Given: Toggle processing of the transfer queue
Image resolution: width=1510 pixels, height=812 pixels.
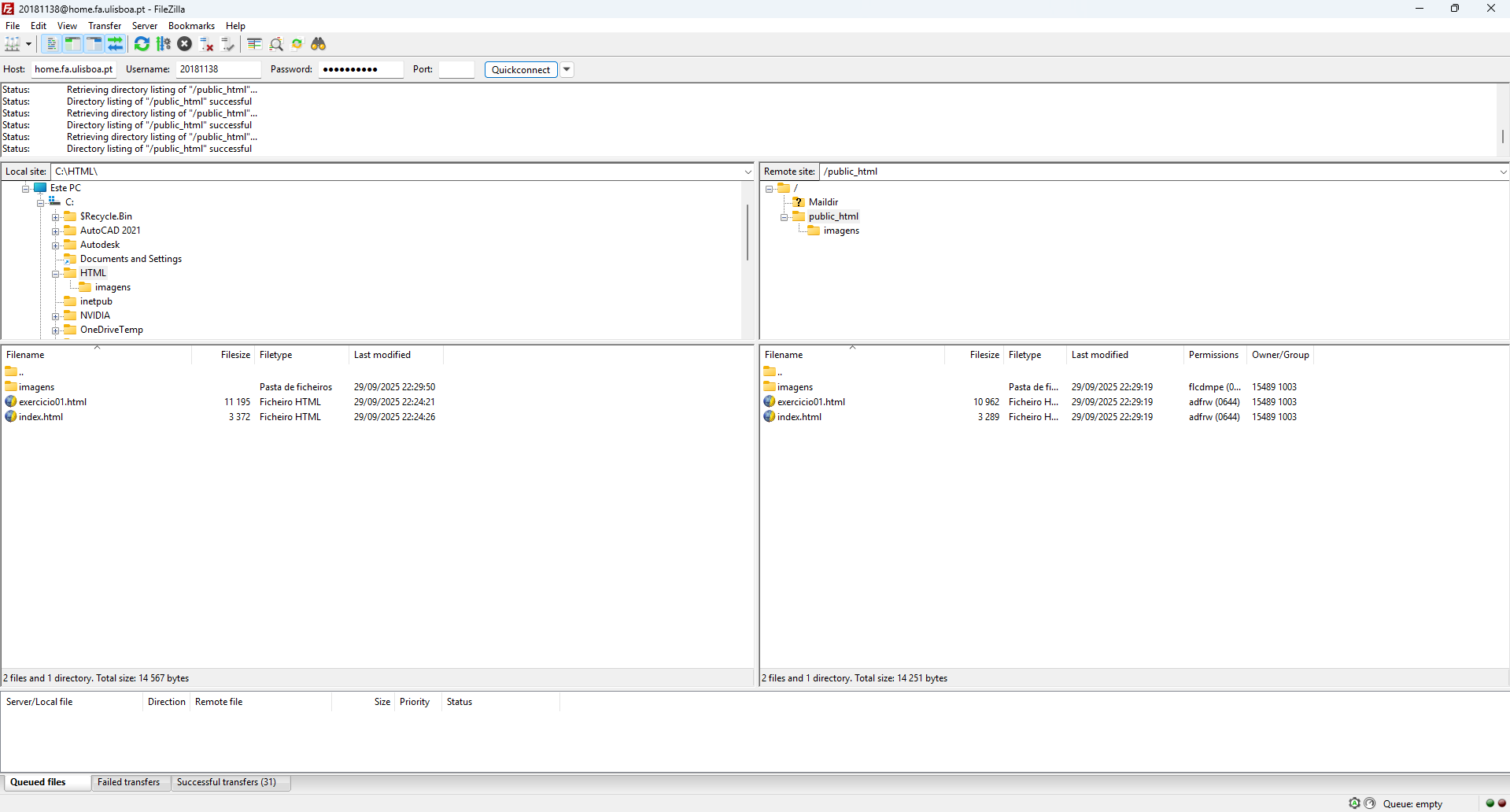Looking at the screenshot, I should click(164, 44).
